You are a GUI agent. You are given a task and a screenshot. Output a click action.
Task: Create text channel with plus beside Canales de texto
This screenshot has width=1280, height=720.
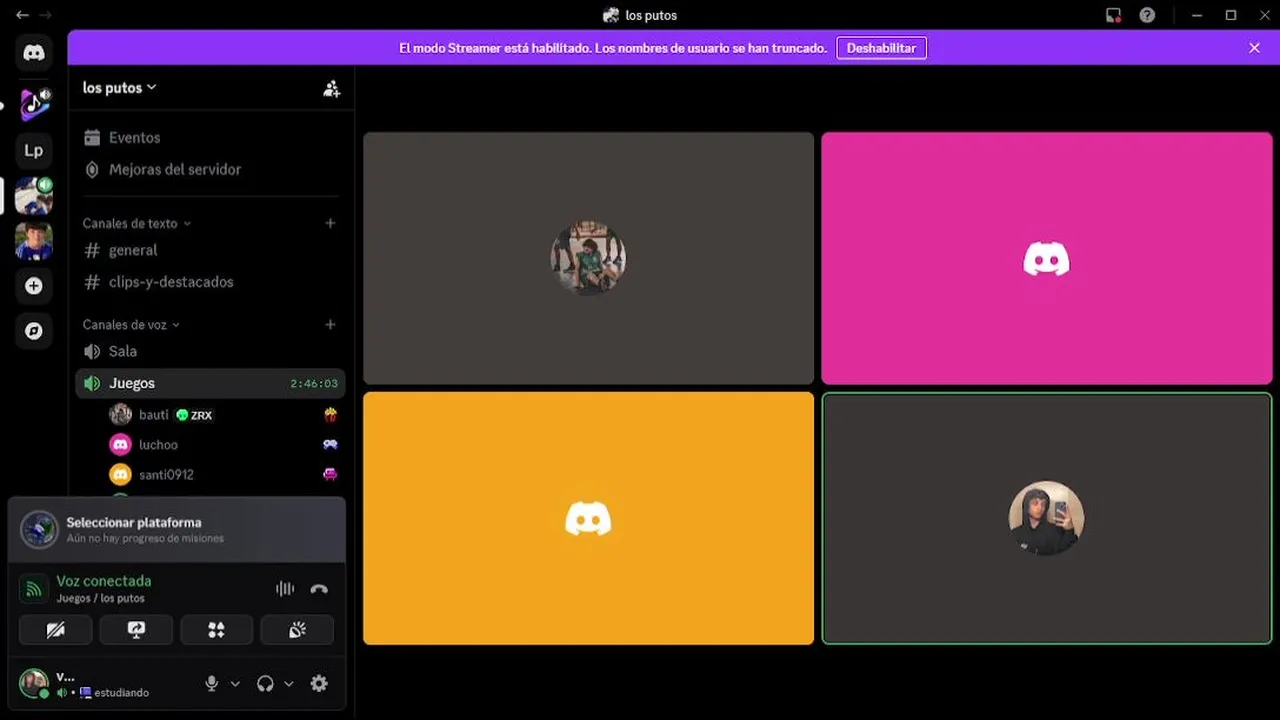coord(330,223)
